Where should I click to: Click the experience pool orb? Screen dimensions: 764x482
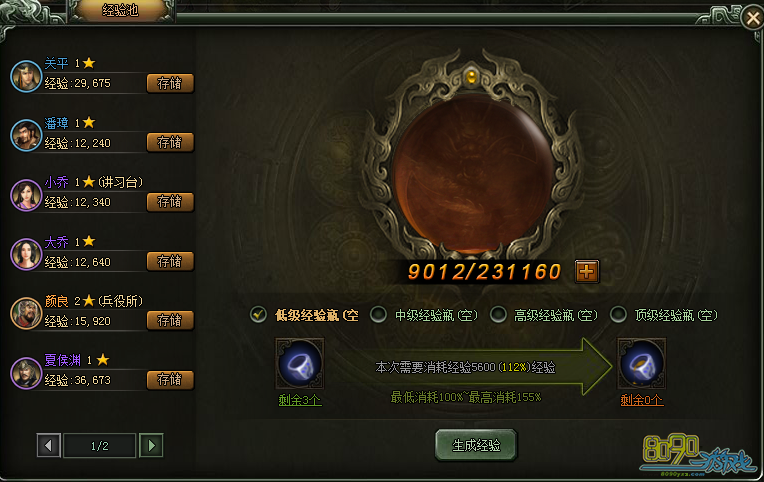click(471, 174)
